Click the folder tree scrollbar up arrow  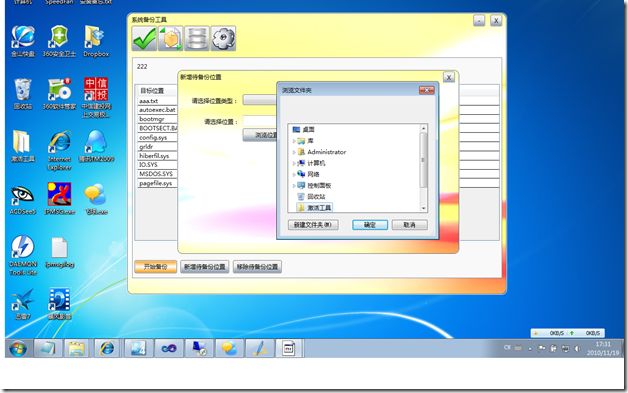tap(423, 128)
